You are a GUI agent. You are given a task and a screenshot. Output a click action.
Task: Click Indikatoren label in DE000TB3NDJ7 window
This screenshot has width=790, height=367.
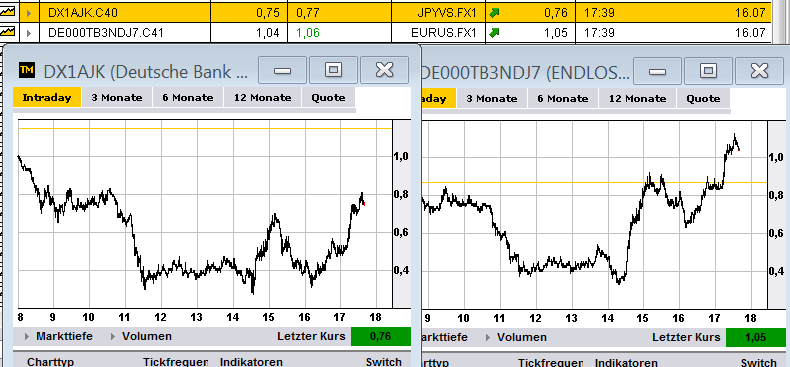626,362
